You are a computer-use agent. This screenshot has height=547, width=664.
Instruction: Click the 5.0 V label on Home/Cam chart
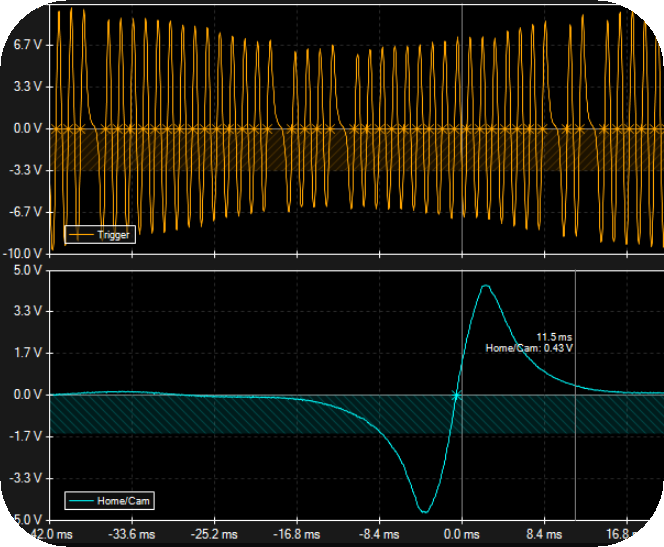(26, 271)
